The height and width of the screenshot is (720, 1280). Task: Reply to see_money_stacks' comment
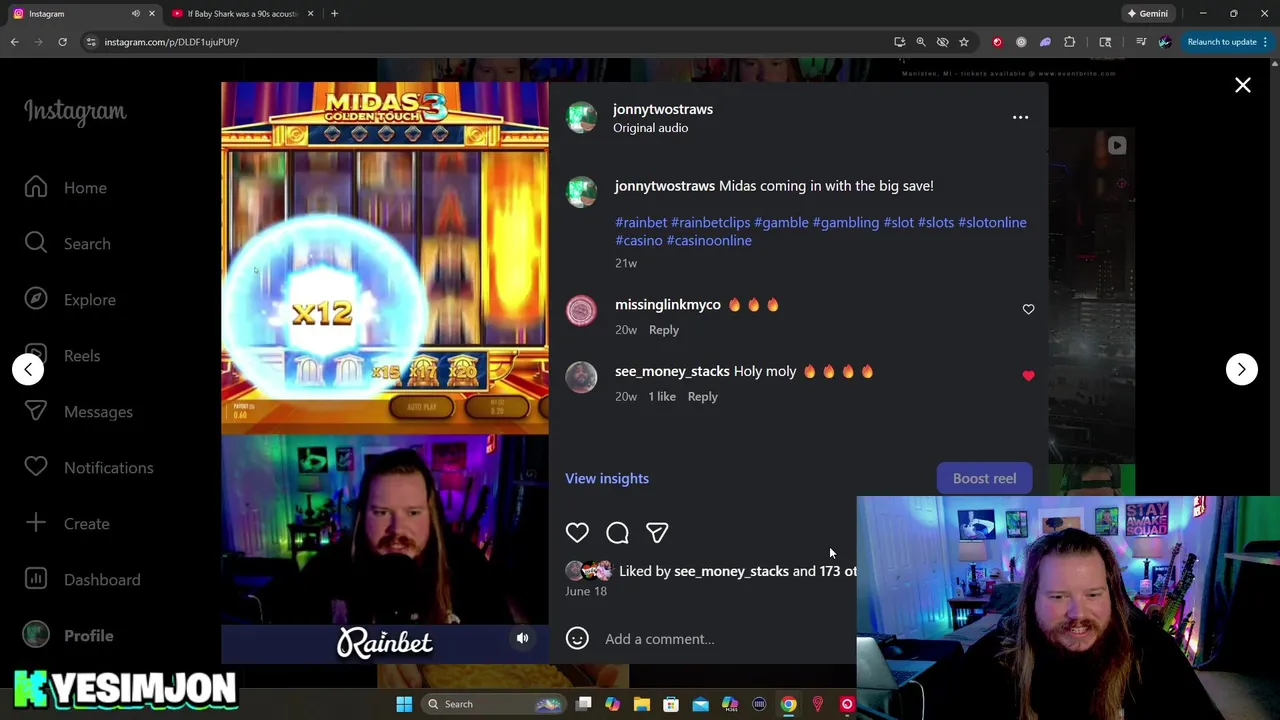click(x=702, y=397)
